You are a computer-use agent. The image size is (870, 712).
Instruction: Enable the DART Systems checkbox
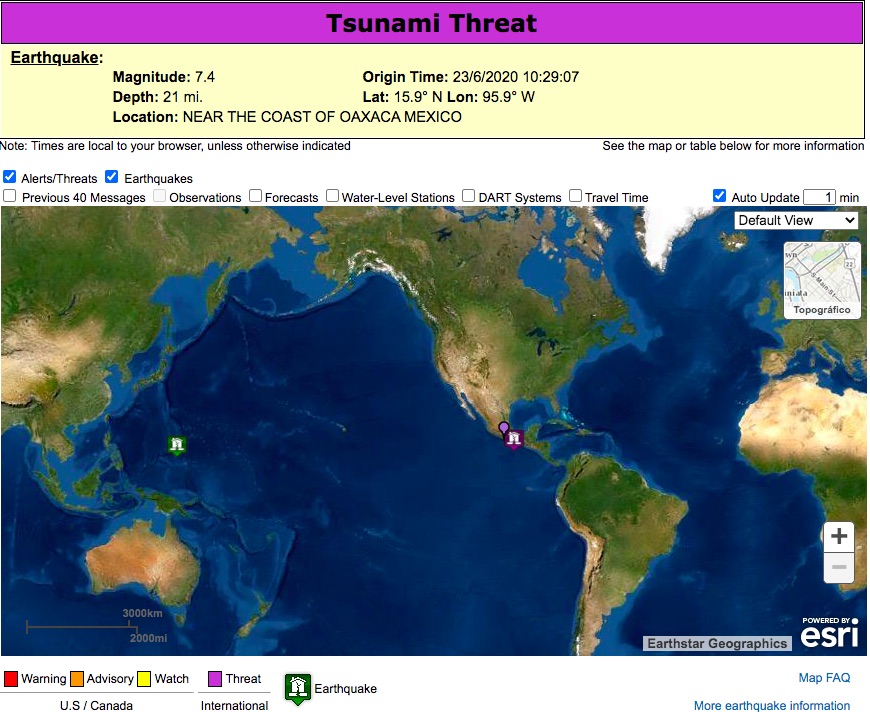pos(468,196)
